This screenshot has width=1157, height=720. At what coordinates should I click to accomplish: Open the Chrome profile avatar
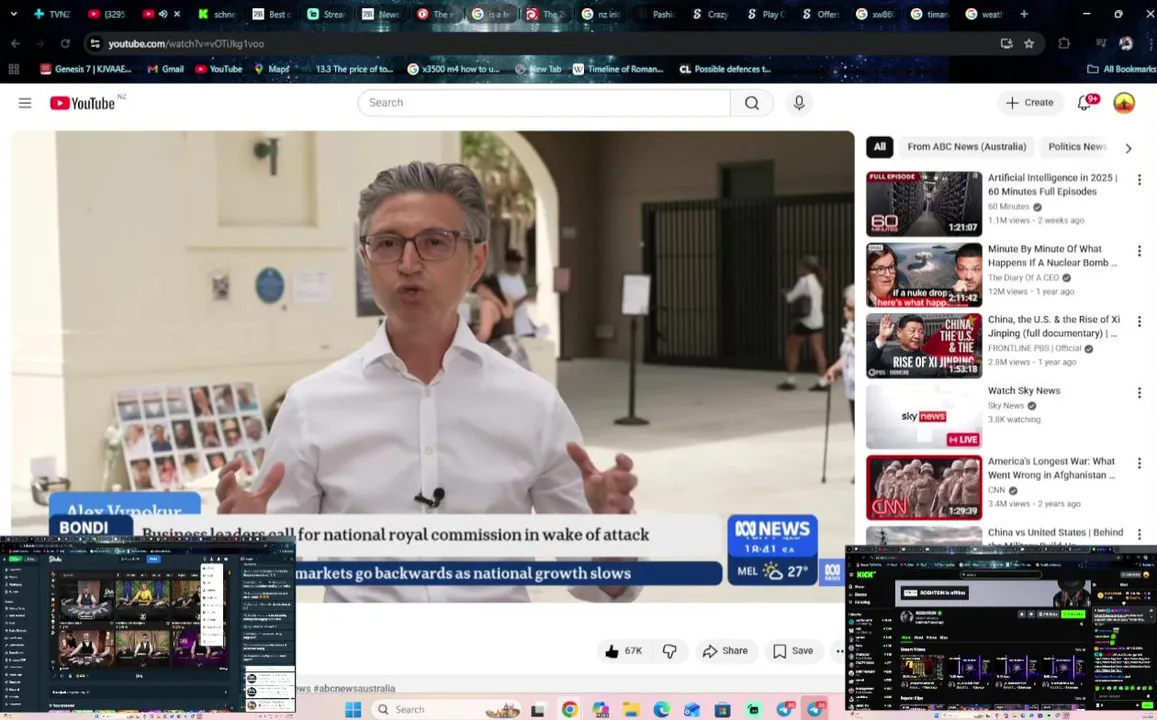[1125, 44]
